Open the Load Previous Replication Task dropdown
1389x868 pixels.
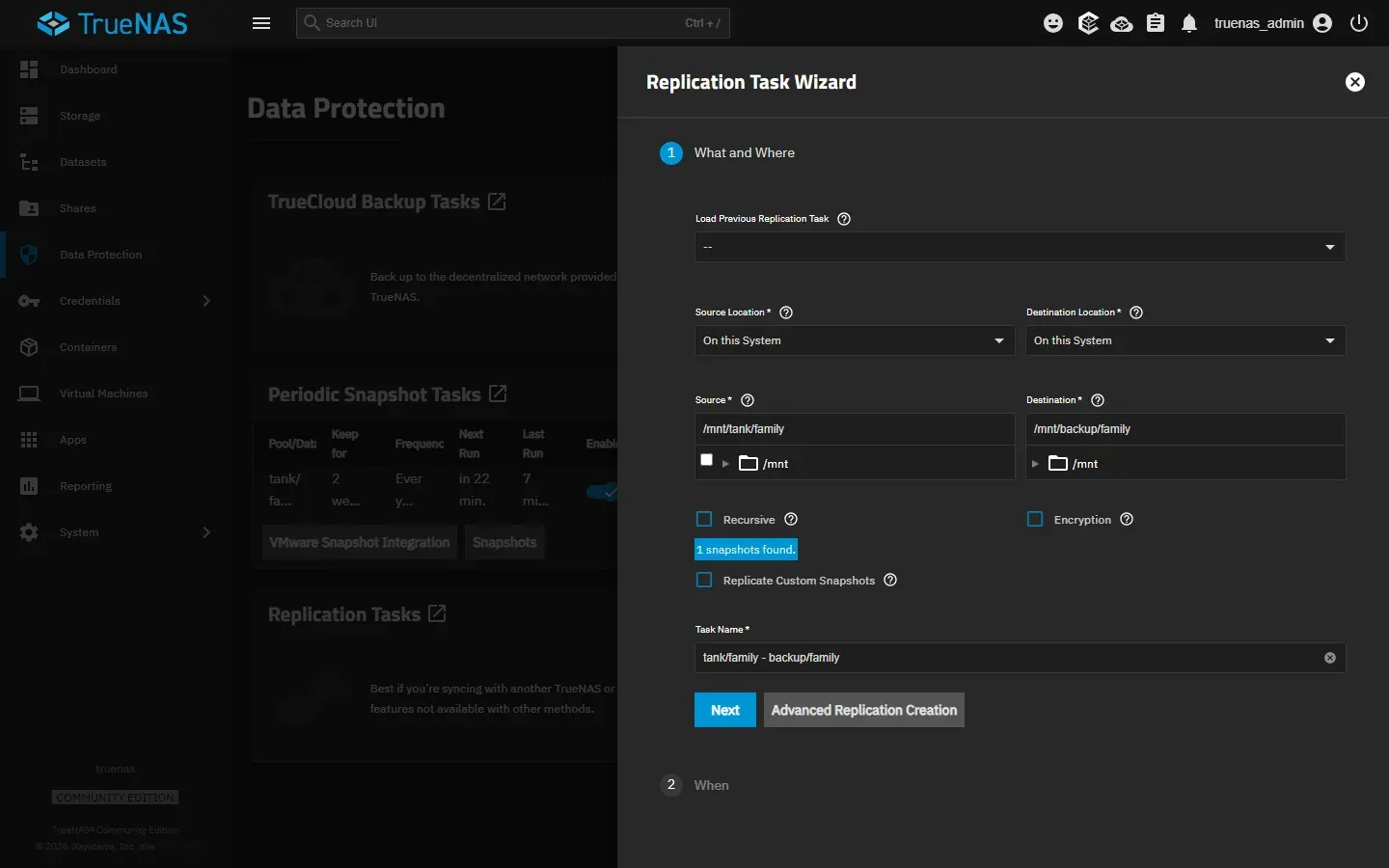click(x=1020, y=247)
